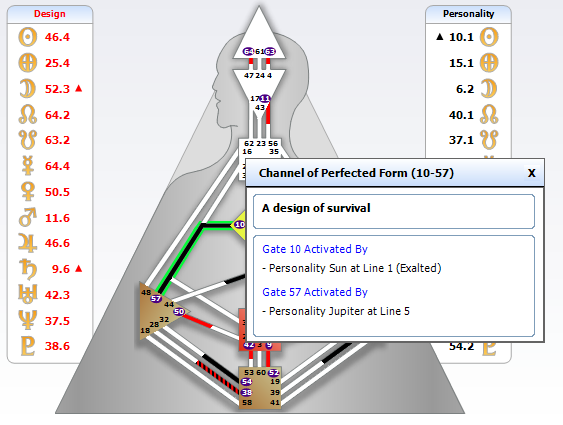Click the Design Moon icon at 52.3
Viewport: 563px width, 425px height.
click(x=28, y=89)
